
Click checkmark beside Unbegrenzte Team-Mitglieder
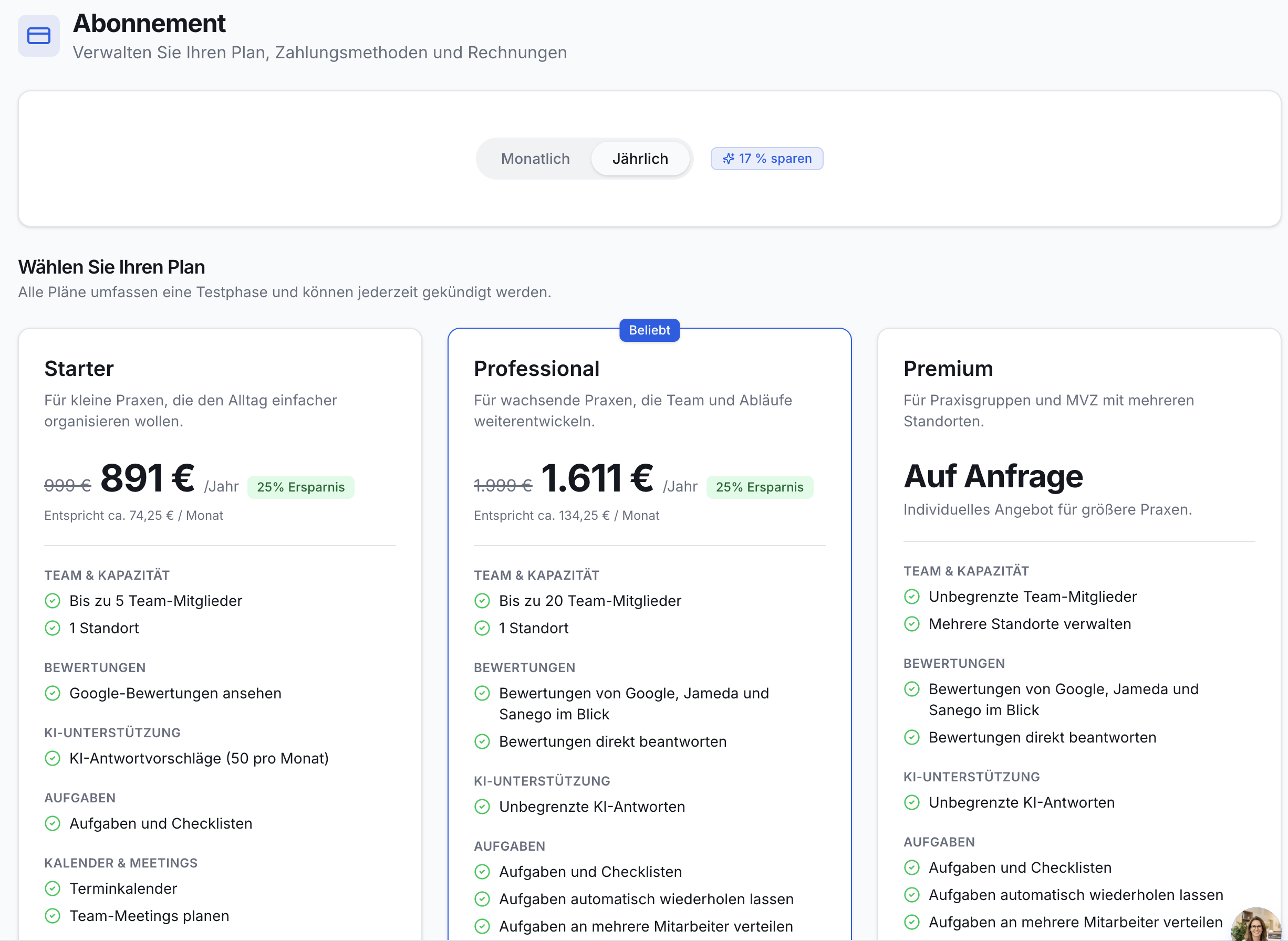click(x=911, y=597)
